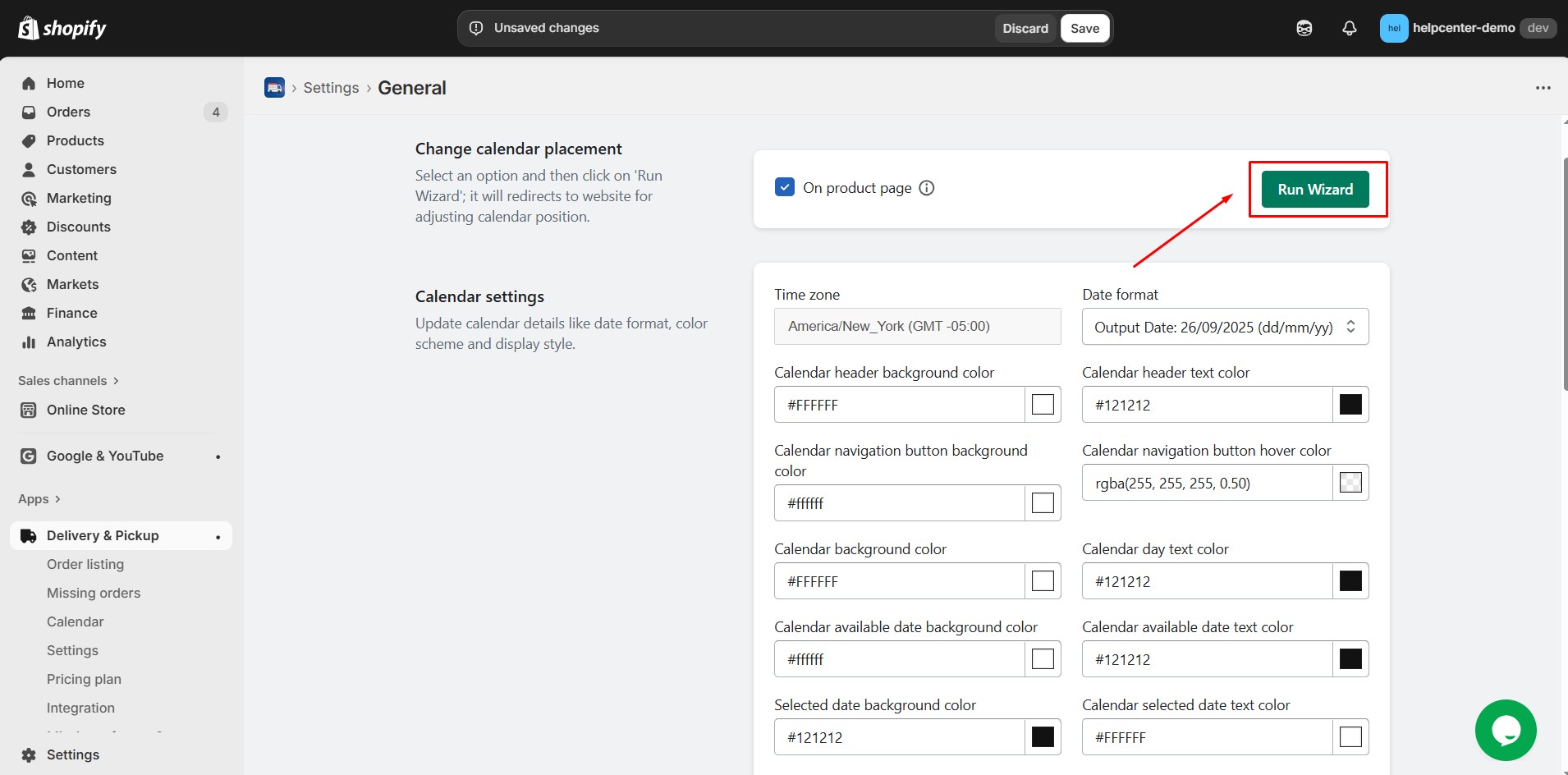Open the Date format dropdown
The image size is (1568, 775).
(x=1224, y=327)
